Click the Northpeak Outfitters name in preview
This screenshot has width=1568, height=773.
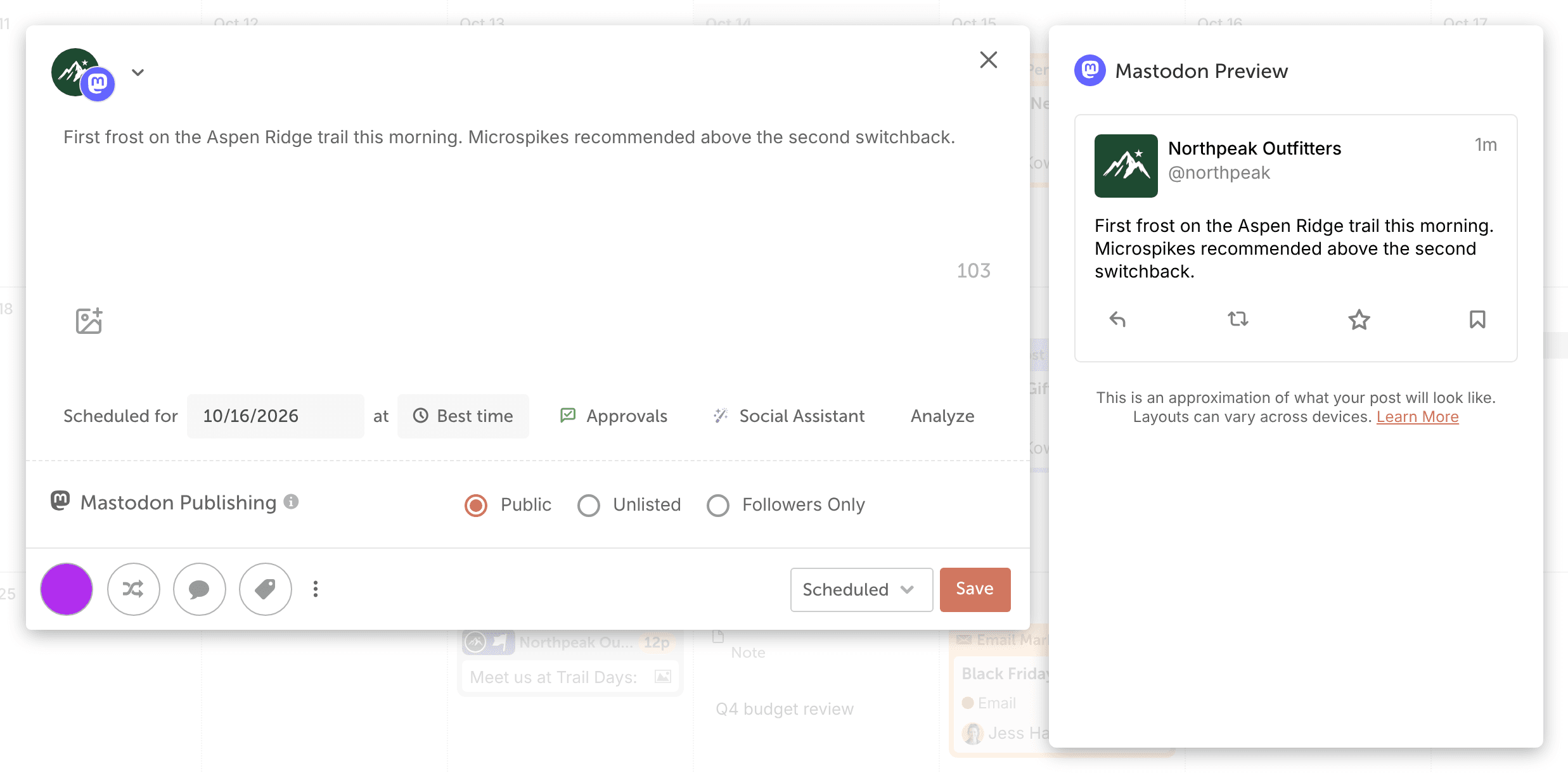(1254, 148)
